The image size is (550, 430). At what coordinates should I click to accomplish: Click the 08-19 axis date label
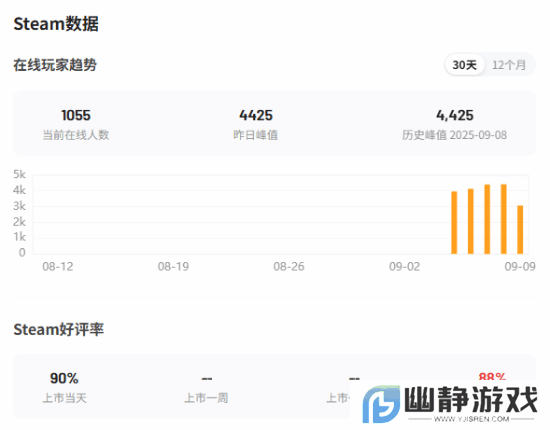[x=173, y=267]
